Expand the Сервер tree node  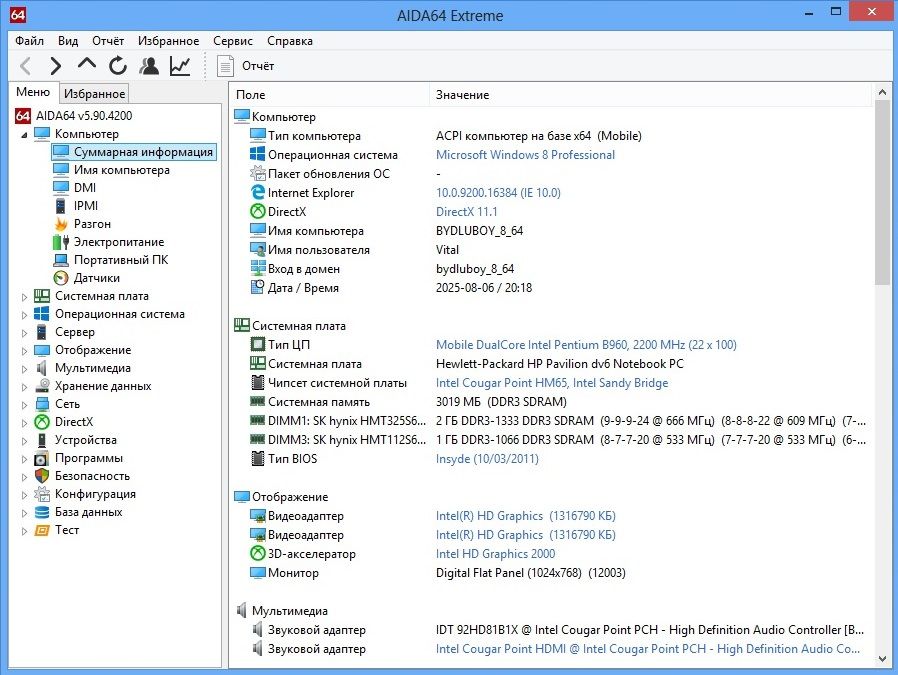pyautogui.click(x=24, y=333)
